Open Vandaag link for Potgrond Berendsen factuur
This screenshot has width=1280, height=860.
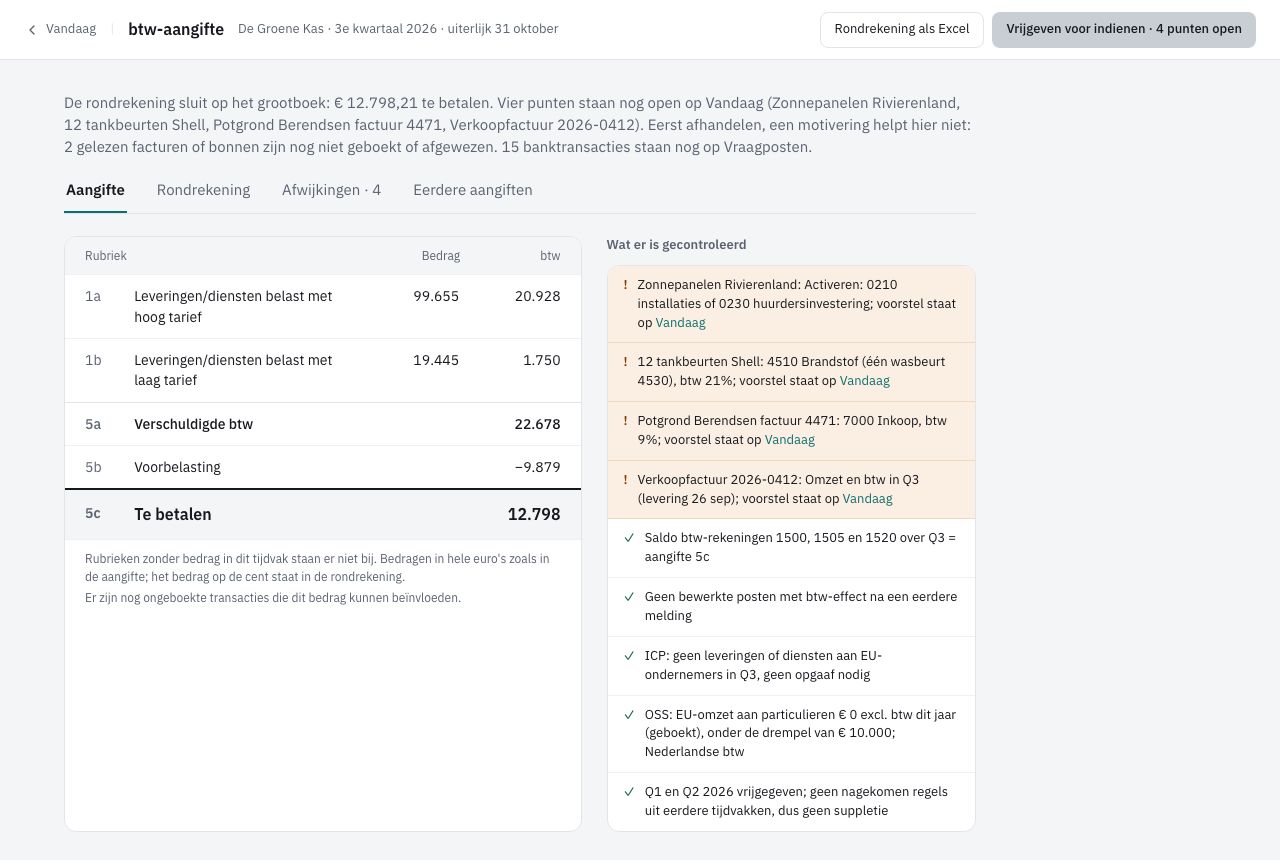click(x=789, y=439)
